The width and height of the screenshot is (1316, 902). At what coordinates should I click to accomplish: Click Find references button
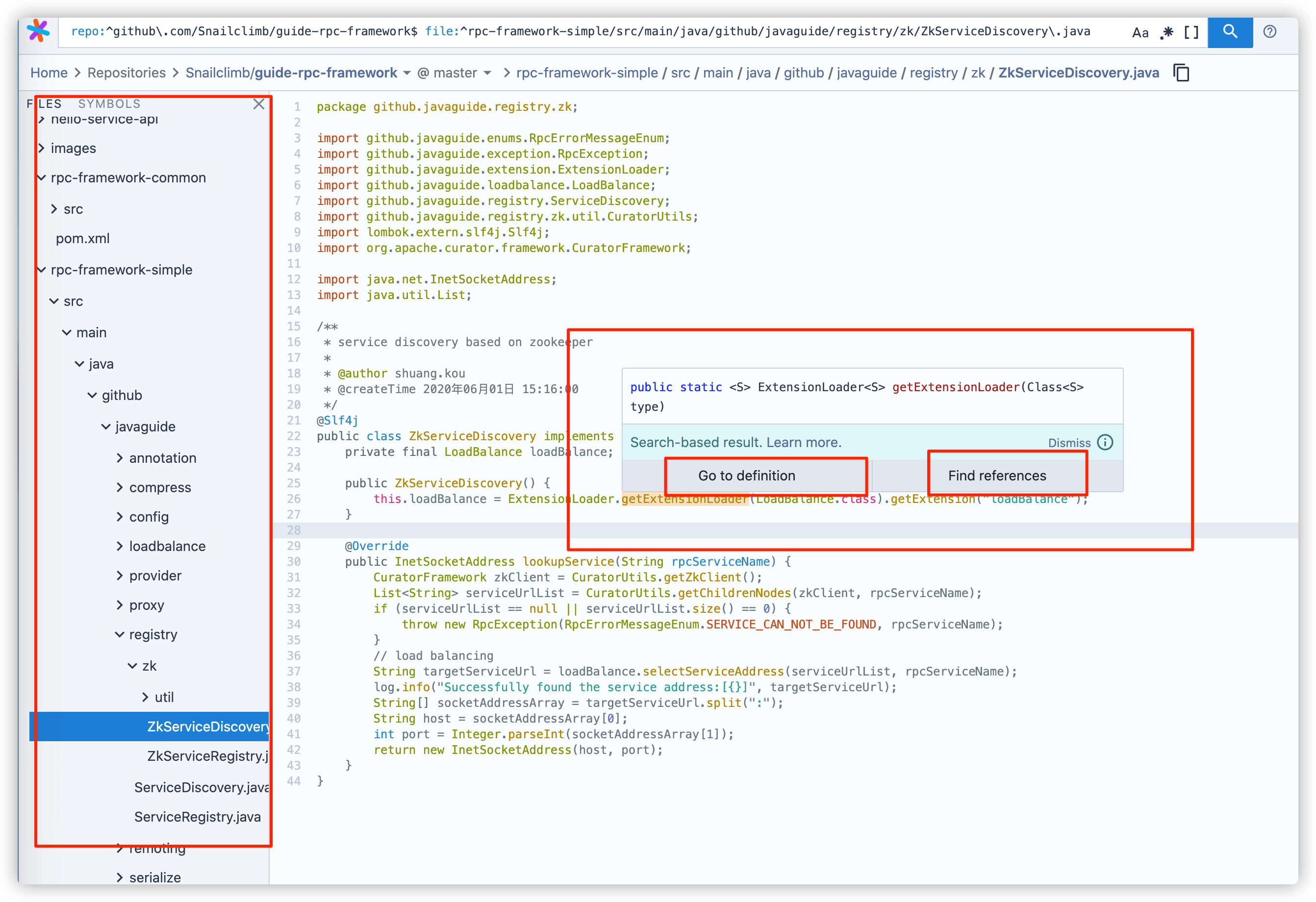click(997, 476)
